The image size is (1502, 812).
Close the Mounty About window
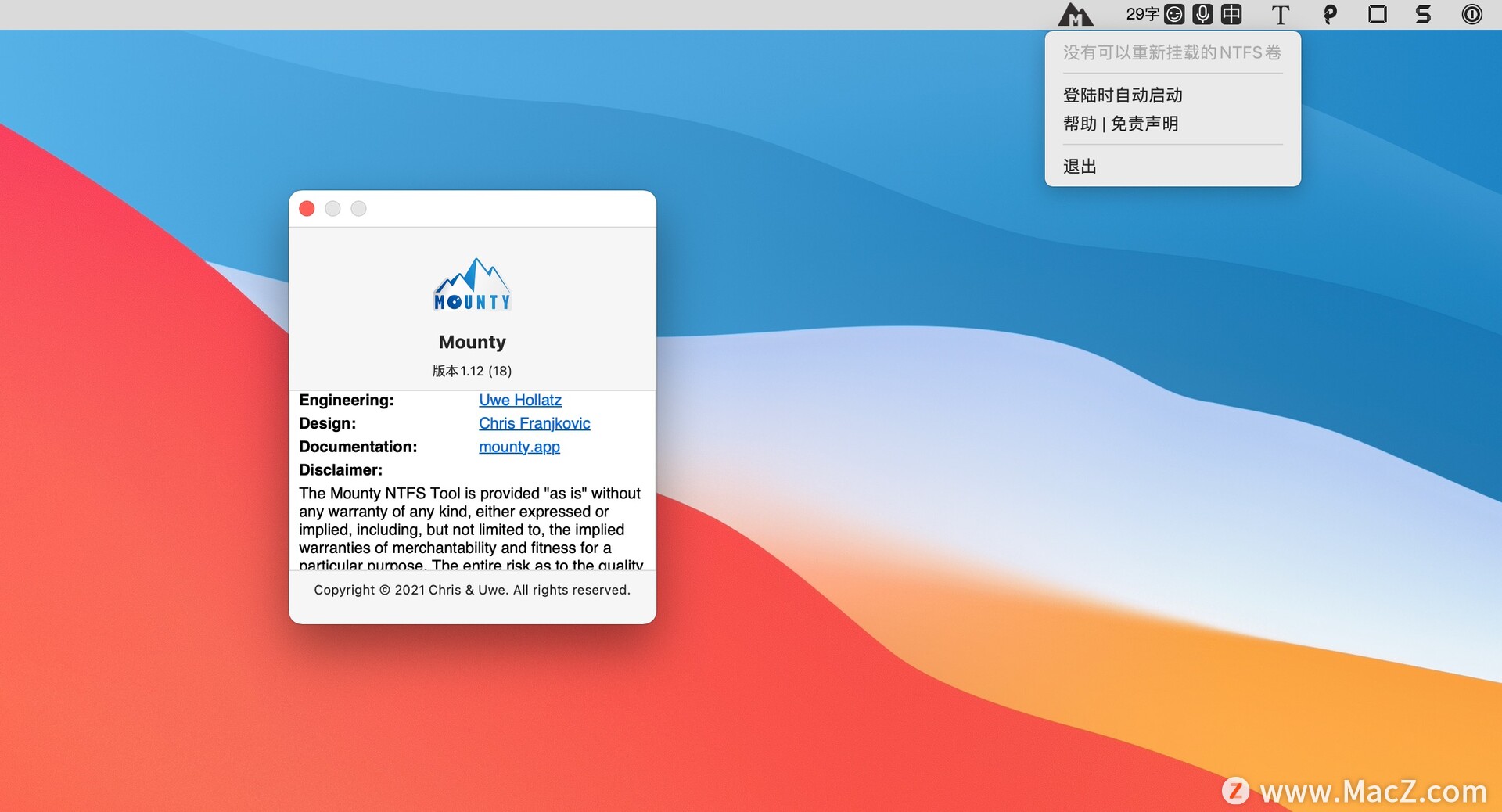[x=307, y=208]
